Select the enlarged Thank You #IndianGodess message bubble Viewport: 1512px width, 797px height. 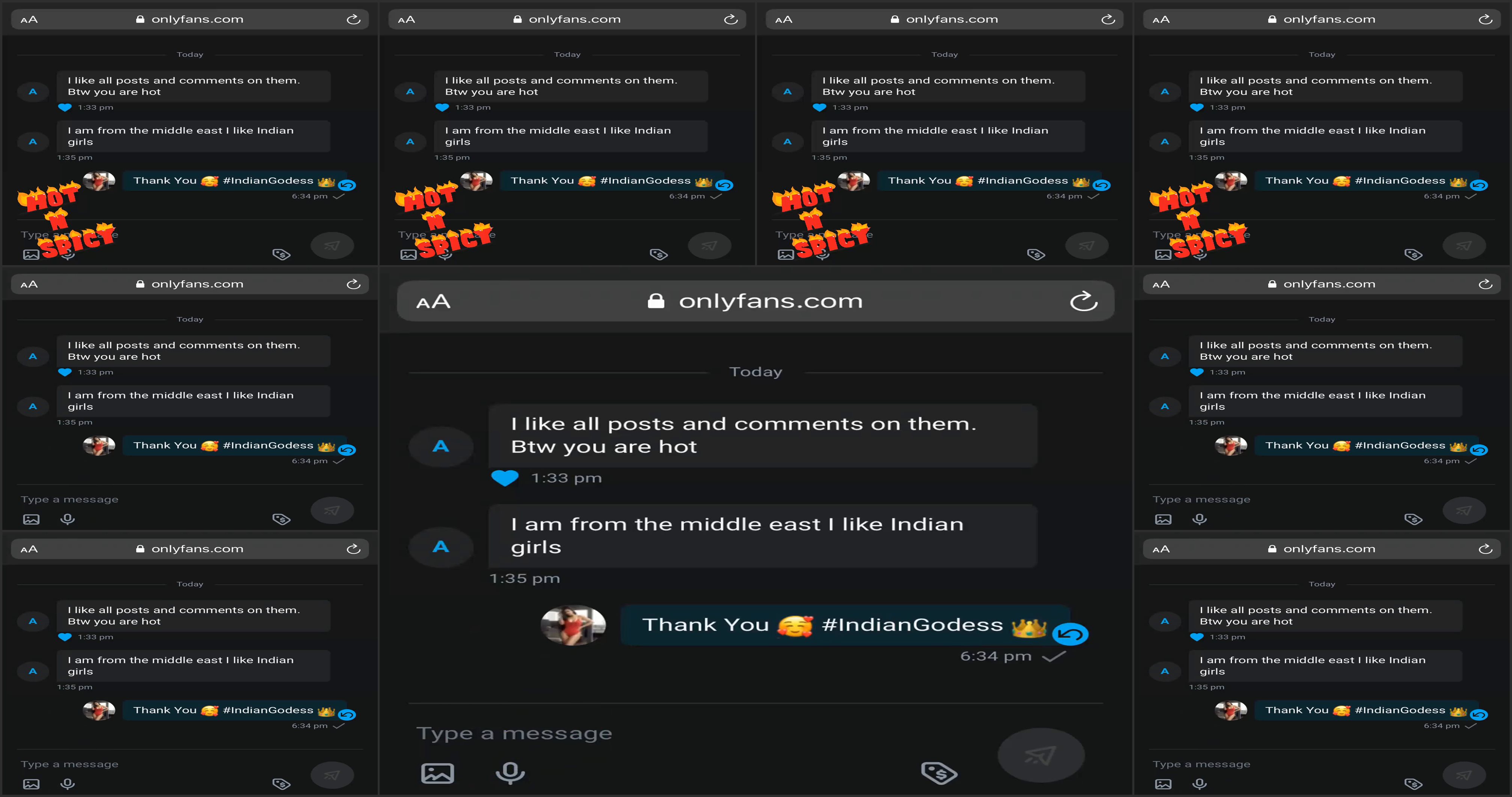tap(845, 625)
